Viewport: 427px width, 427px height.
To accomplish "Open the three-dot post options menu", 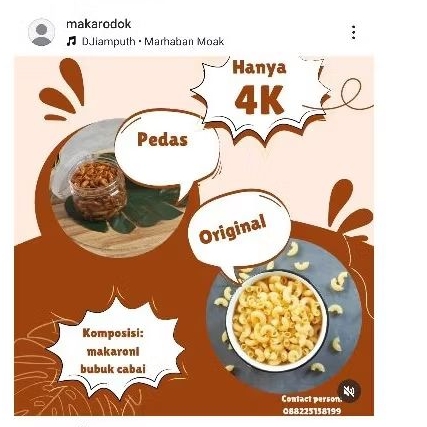I will tap(354, 32).
